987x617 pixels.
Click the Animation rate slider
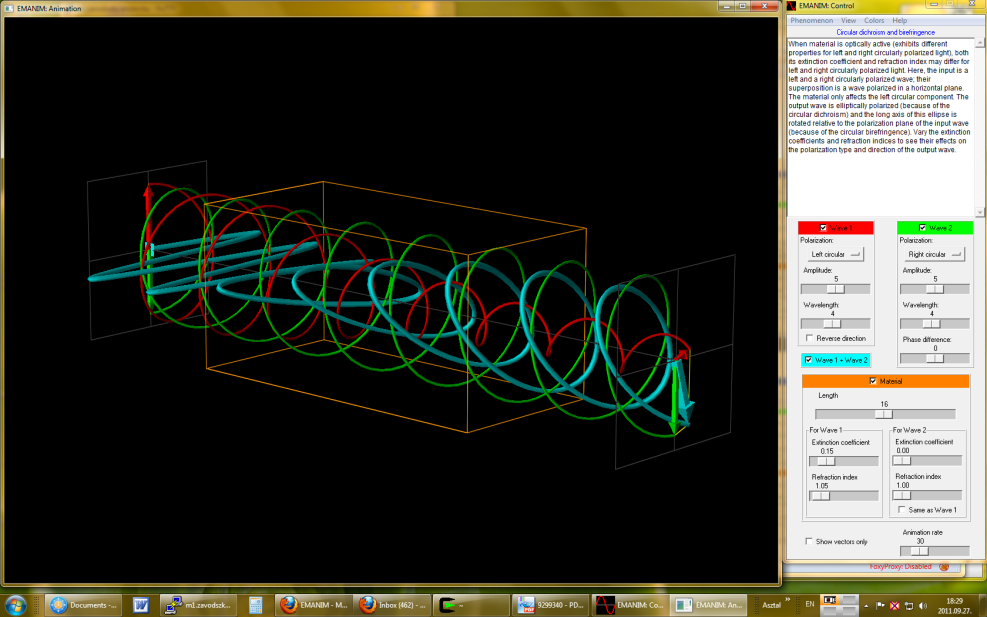coord(935,550)
